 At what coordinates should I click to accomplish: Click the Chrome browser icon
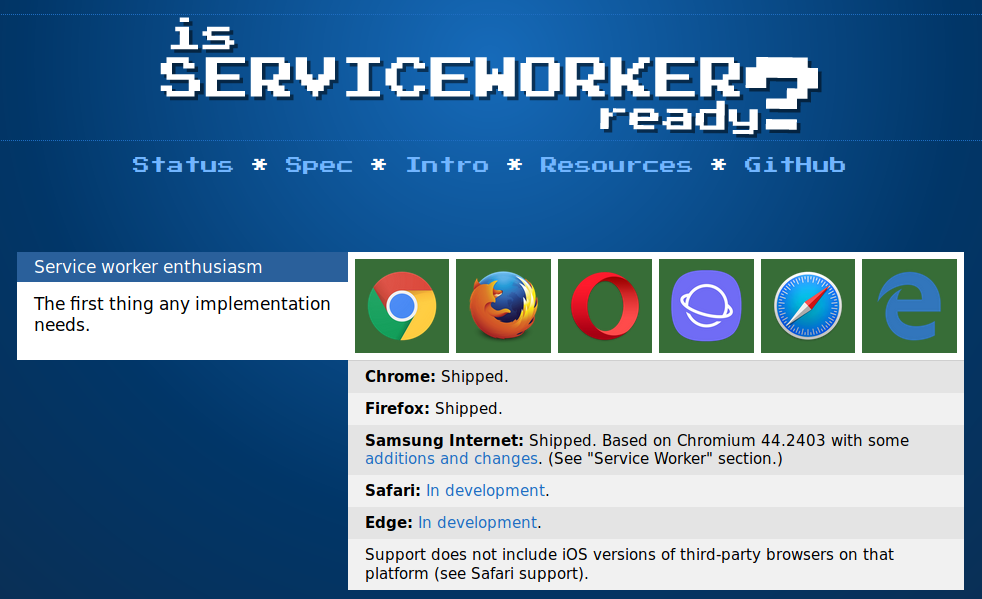click(x=402, y=306)
